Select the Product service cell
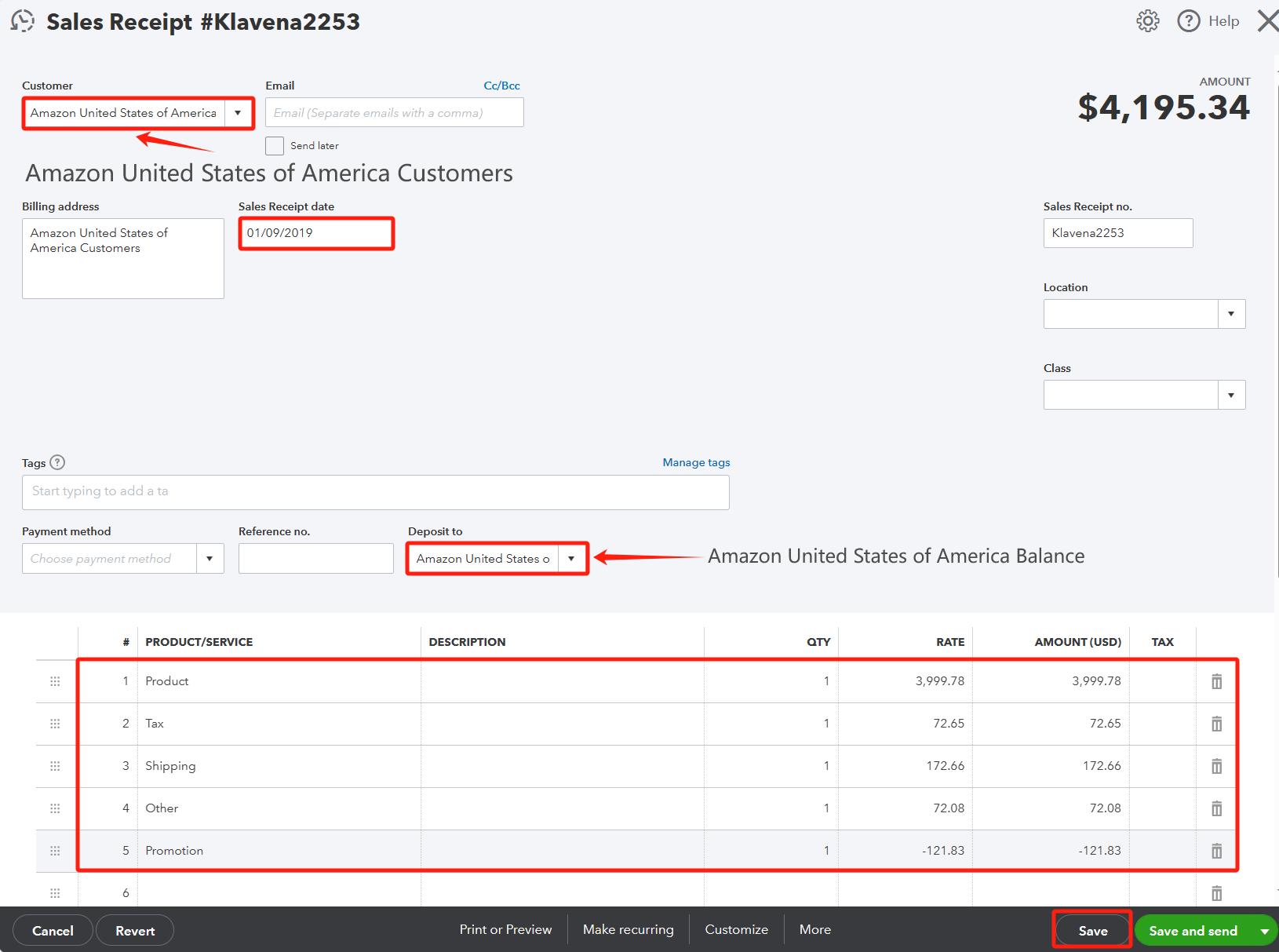1279x952 pixels. point(279,681)
